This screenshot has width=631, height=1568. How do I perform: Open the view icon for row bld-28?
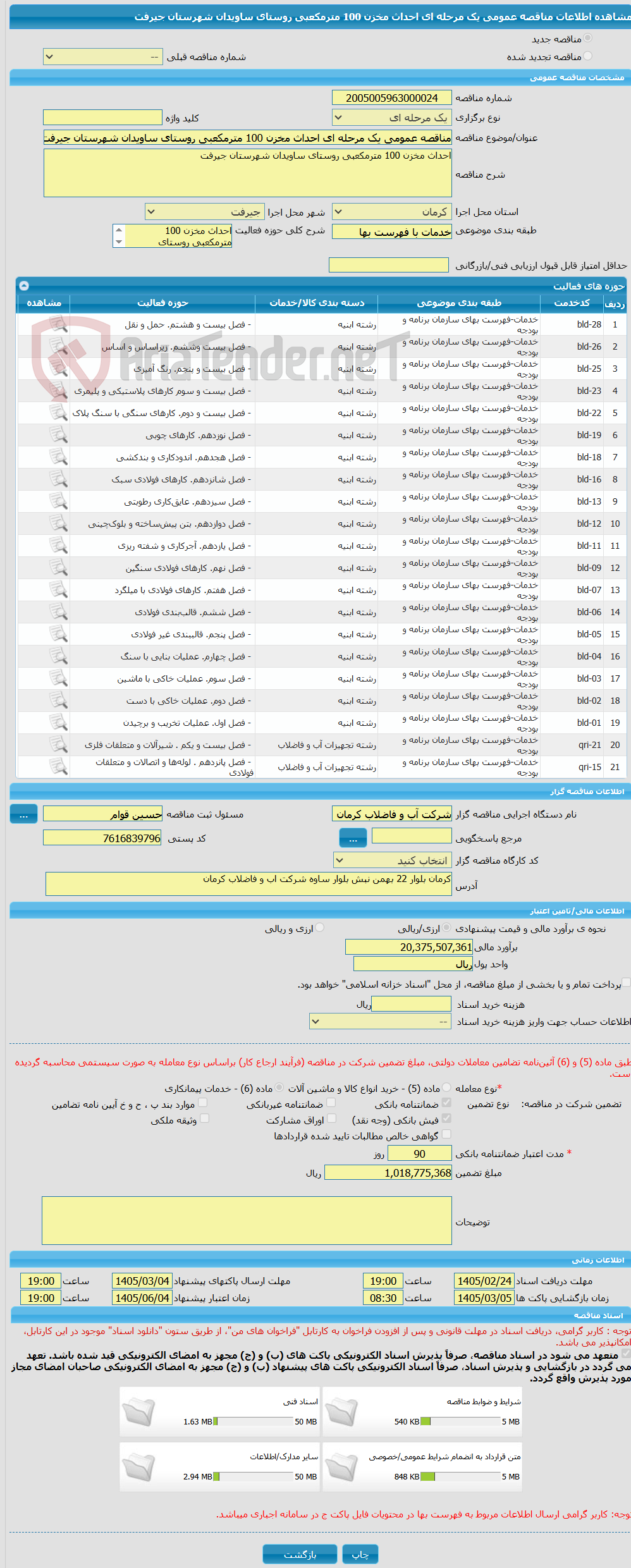(58, 324)
